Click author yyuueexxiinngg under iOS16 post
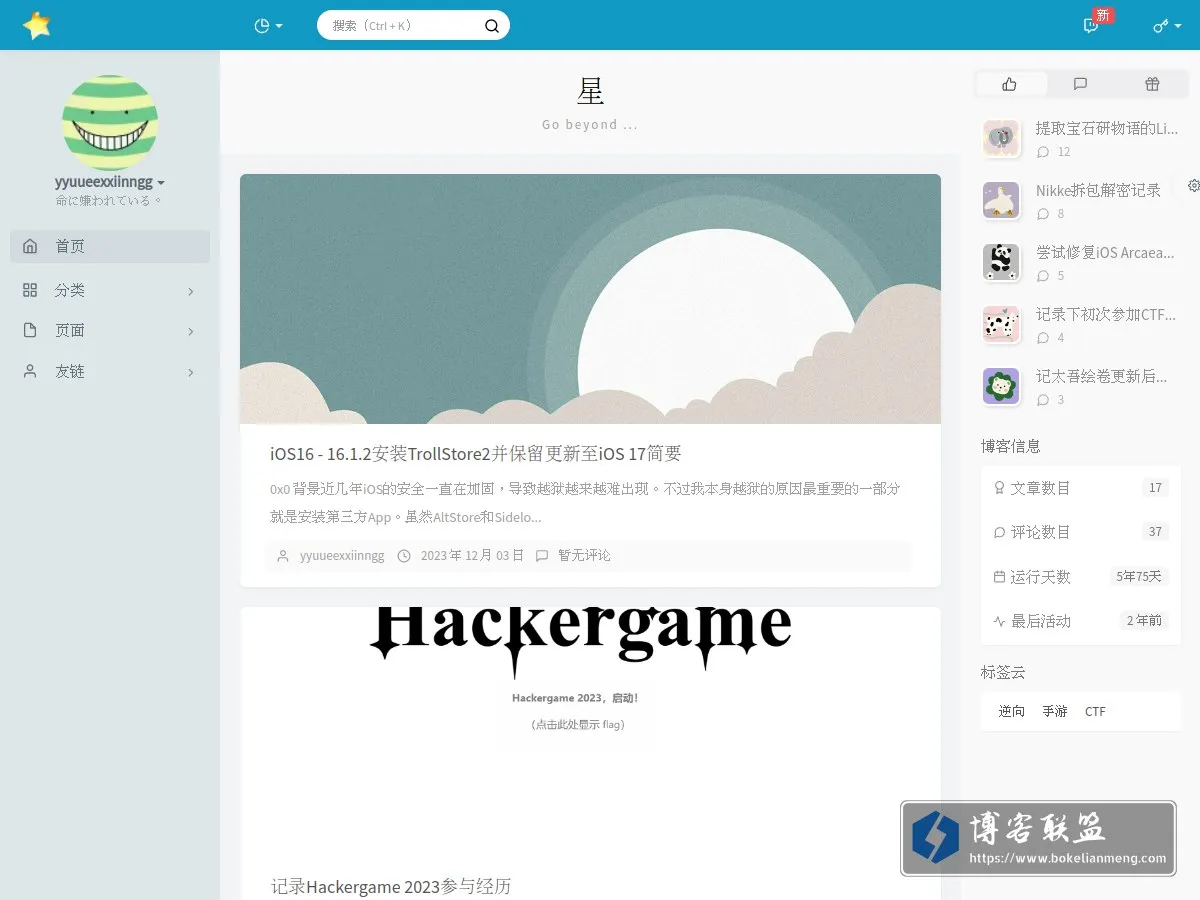 click(342, 555)
